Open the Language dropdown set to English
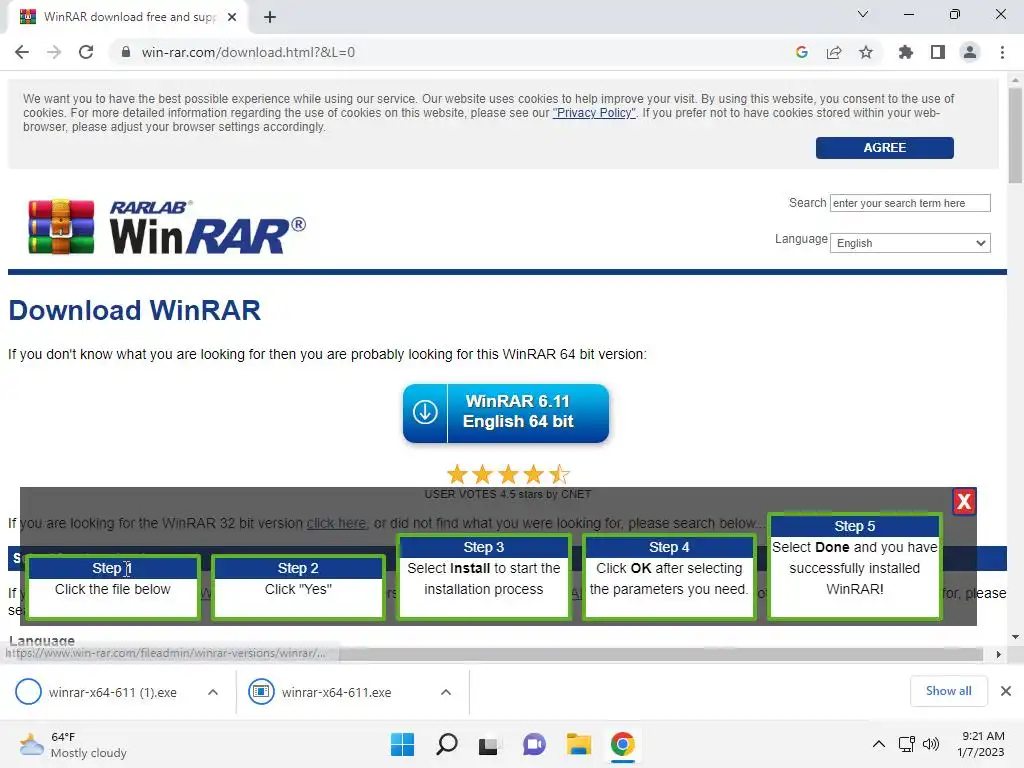The width and height of the screenshot is (1024, 768). click(910, 243)
